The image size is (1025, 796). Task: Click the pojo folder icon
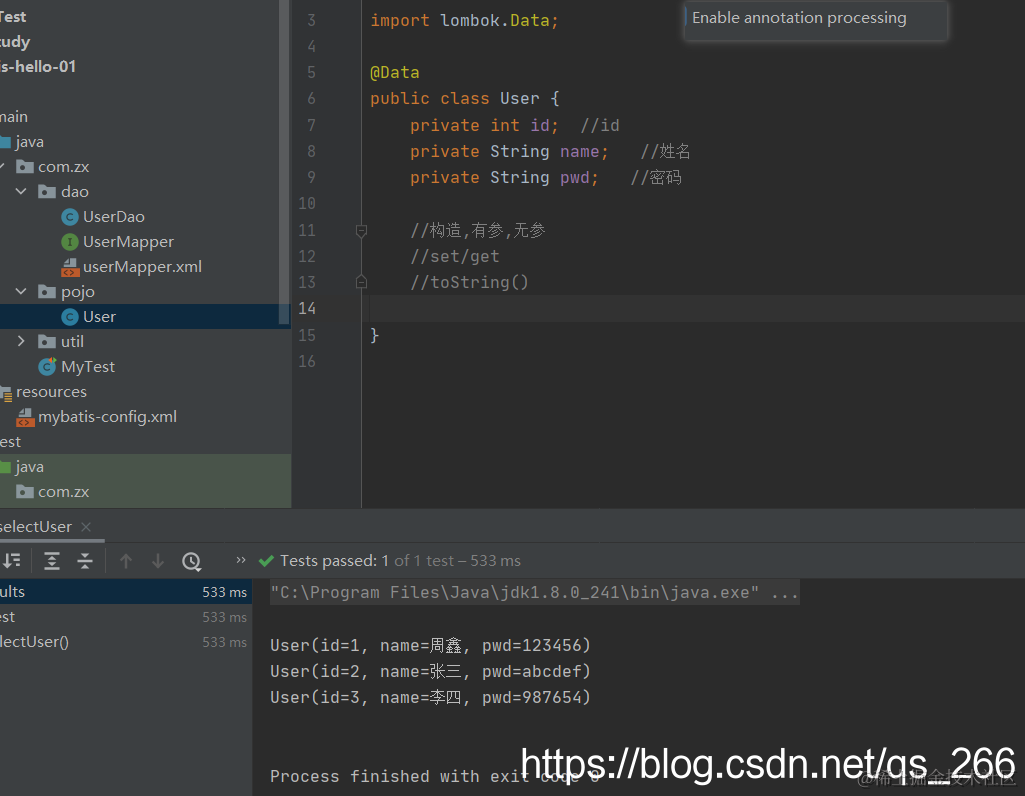tap(47, 291)
